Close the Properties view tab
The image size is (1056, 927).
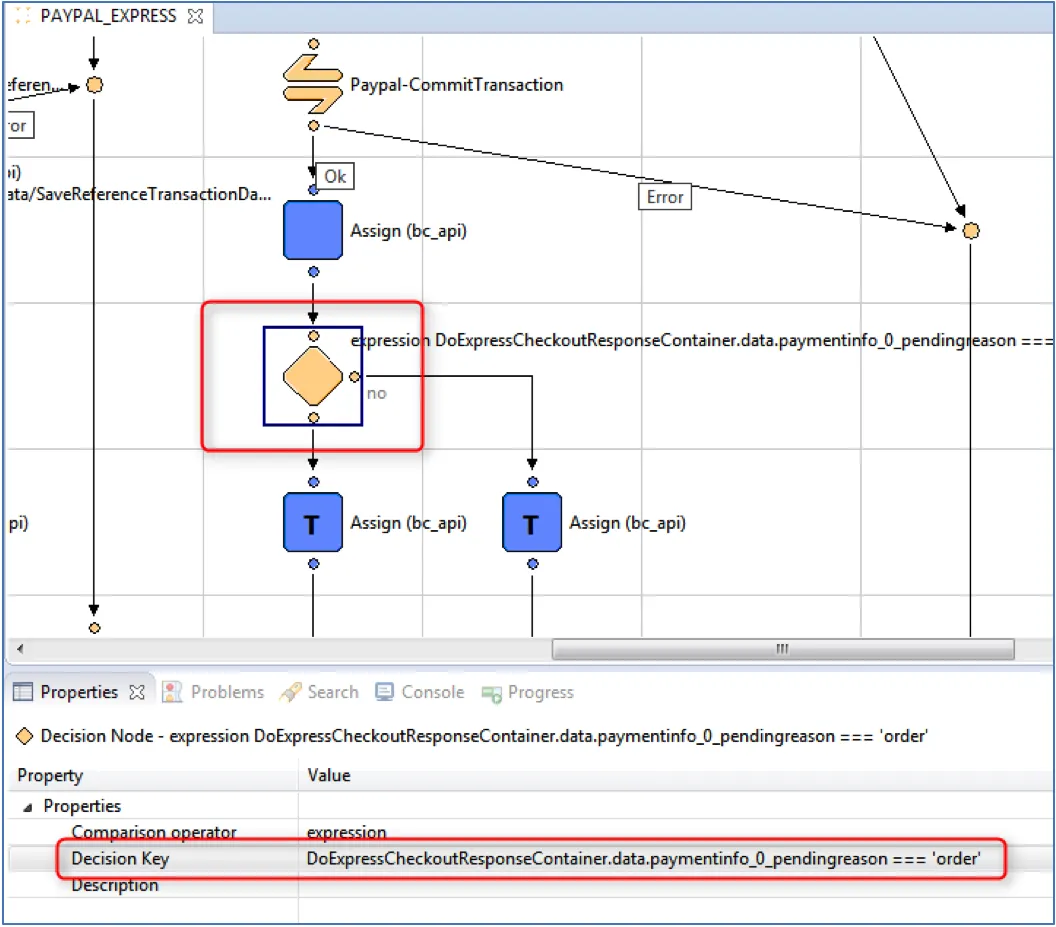(137, 692)
